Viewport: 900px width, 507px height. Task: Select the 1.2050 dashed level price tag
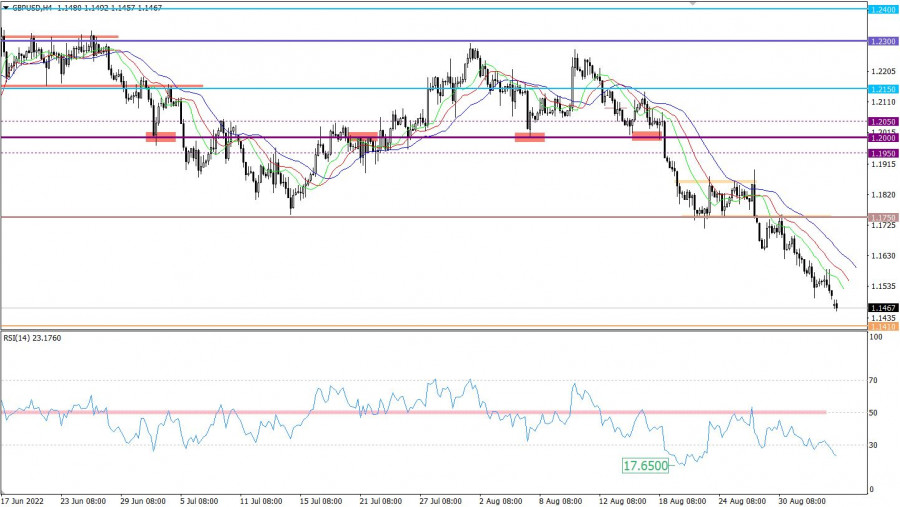(x=883, y=121)
